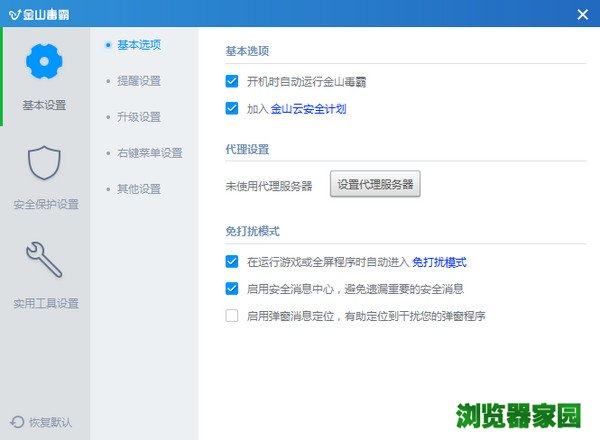Screen dimensions: 600x440
Task: Click the 代理设置 section heading
Action: pyautogui.click(x=247, y=149)
